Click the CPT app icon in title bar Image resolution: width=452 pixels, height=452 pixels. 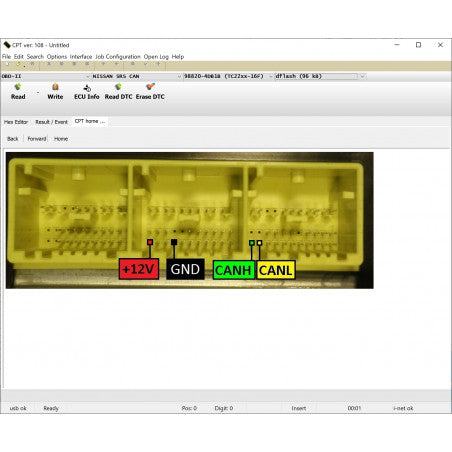[7, 45]
